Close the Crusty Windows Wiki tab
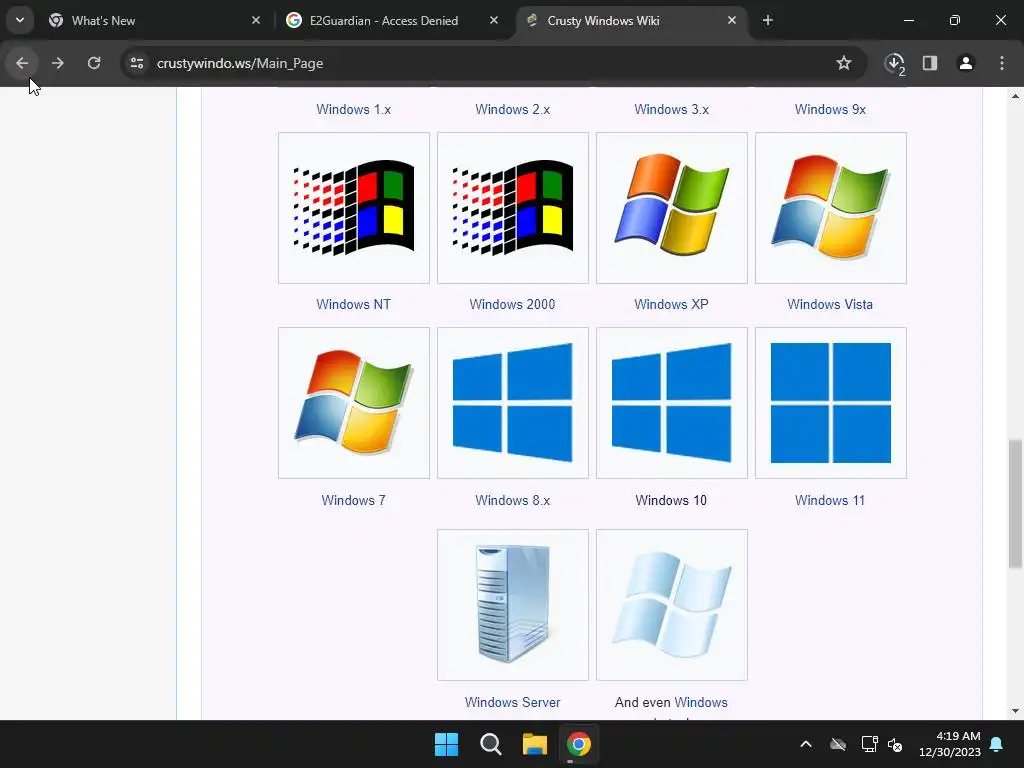 pos(732,20)
